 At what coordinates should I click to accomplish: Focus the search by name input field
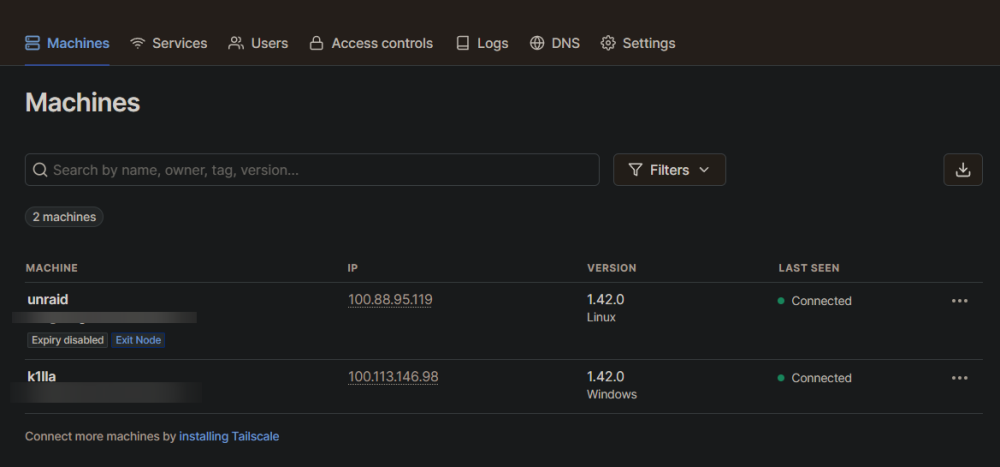pyautogui.click(x=312, y=170)
